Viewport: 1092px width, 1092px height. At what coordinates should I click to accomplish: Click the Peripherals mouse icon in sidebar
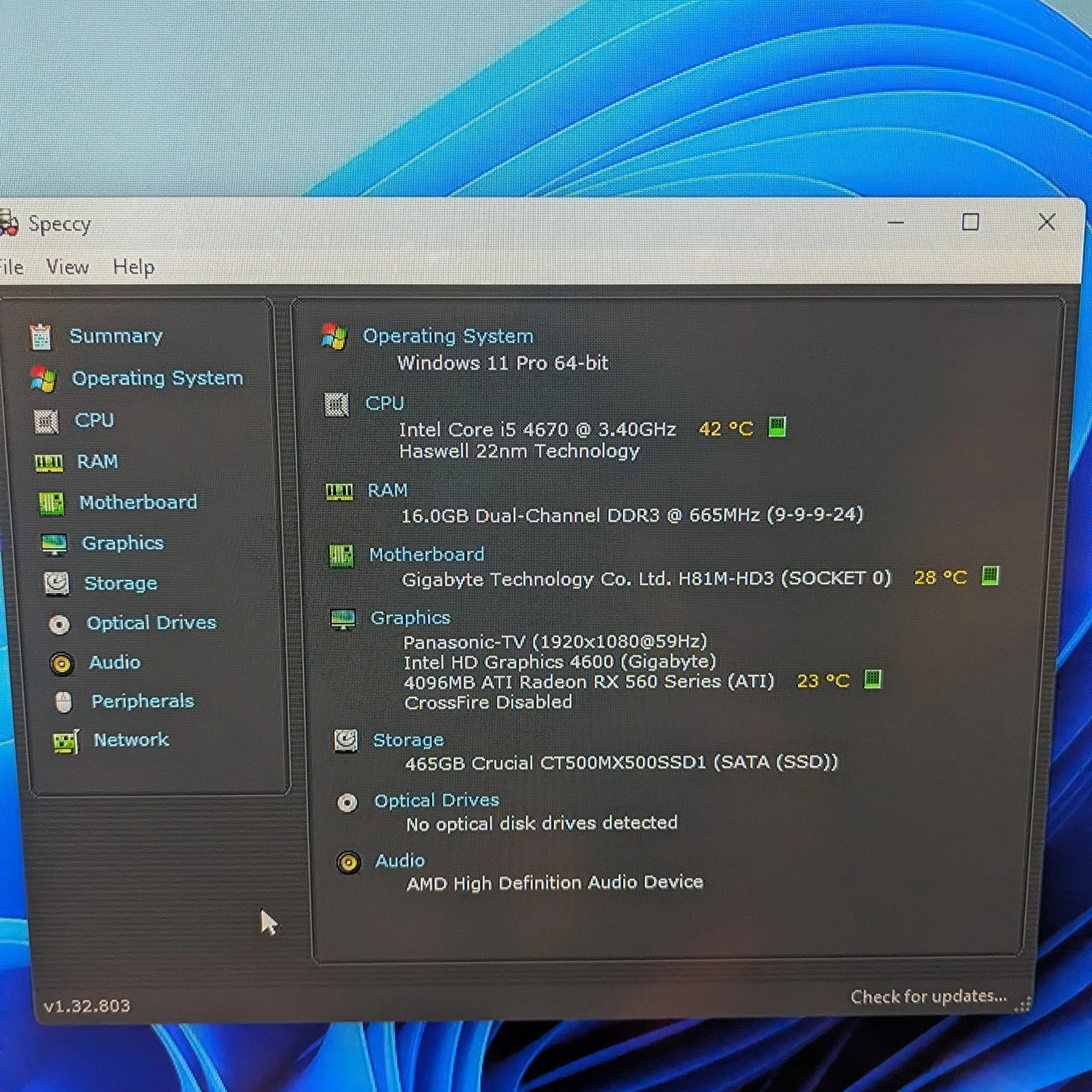(64, 703)
